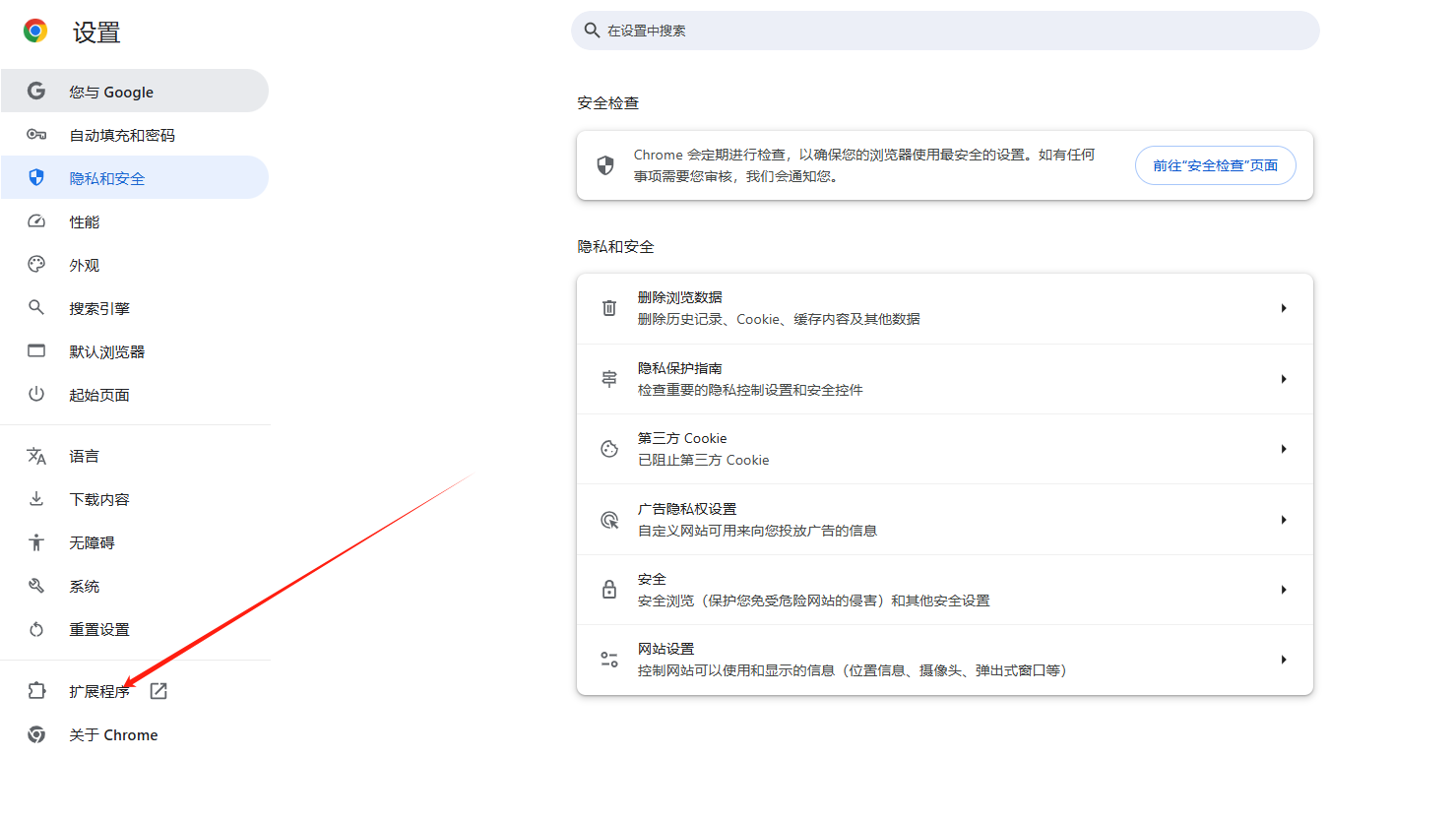Open the 语言 settings section
Image resolution: width=1456 pixels, height=822 pixels.
coord(134,456)
